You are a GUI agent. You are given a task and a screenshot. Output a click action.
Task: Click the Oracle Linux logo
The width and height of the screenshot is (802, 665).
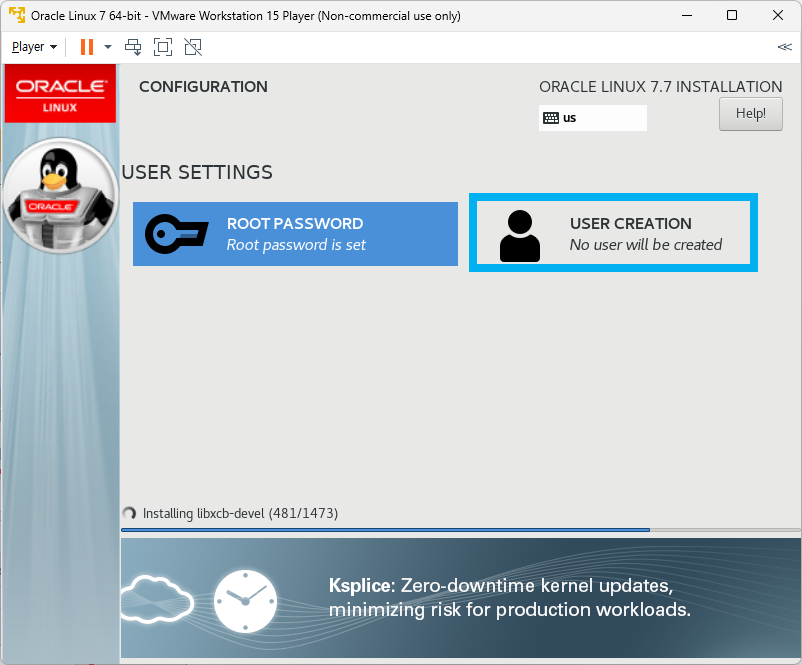pyautogui.click(x=60, y=94)
